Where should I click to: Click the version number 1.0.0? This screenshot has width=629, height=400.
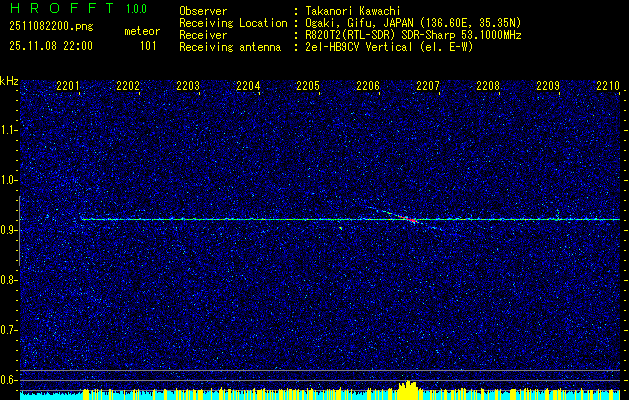tap(136, 9)
